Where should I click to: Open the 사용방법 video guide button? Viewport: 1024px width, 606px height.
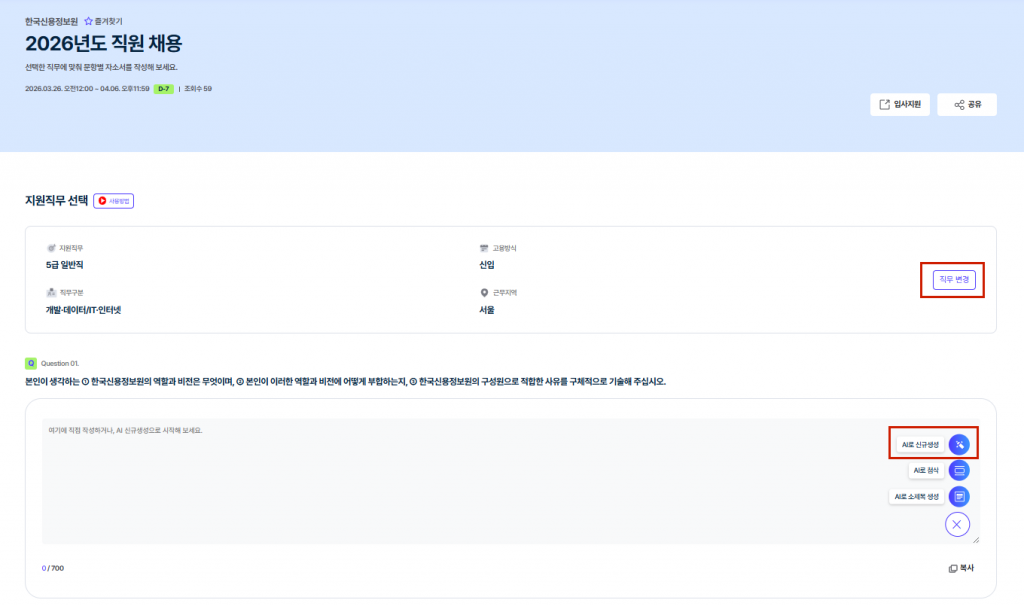click(x=113, y=201)
